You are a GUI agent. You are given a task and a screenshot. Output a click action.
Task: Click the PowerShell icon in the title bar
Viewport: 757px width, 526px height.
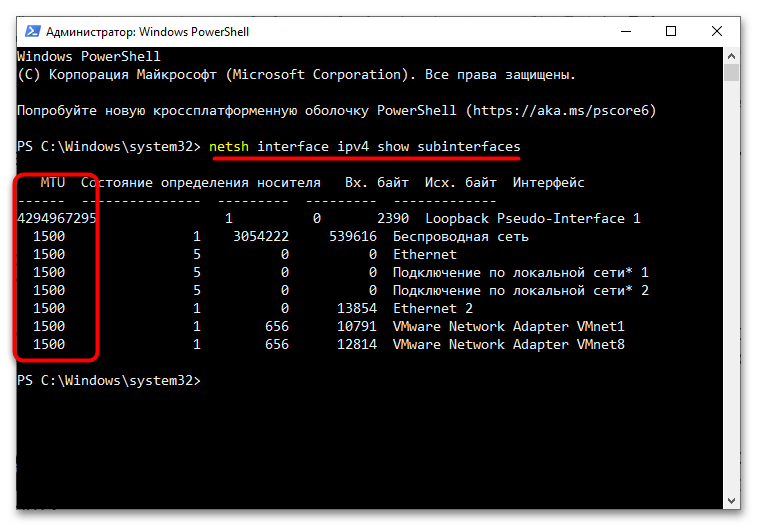click(x=30, y=32)
